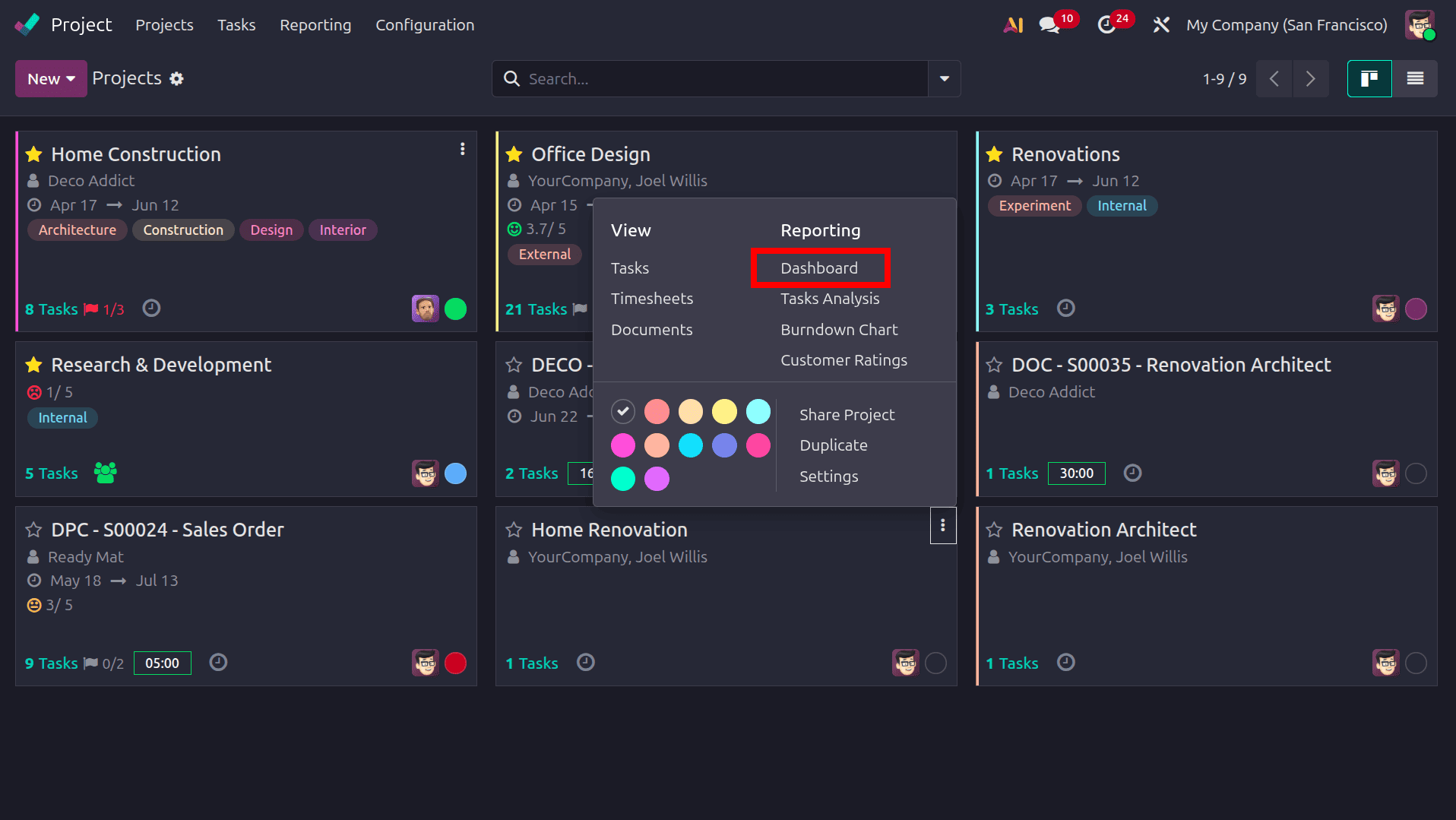Star the Renovation Architect project
Image resolution: width=1456 pixels, height=820 pixels.
click(994, 530)
